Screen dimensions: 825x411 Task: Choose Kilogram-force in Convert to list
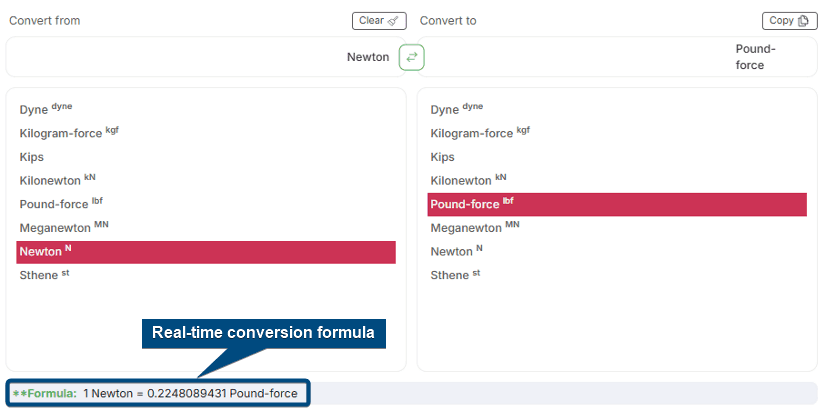tap(480, 133)
